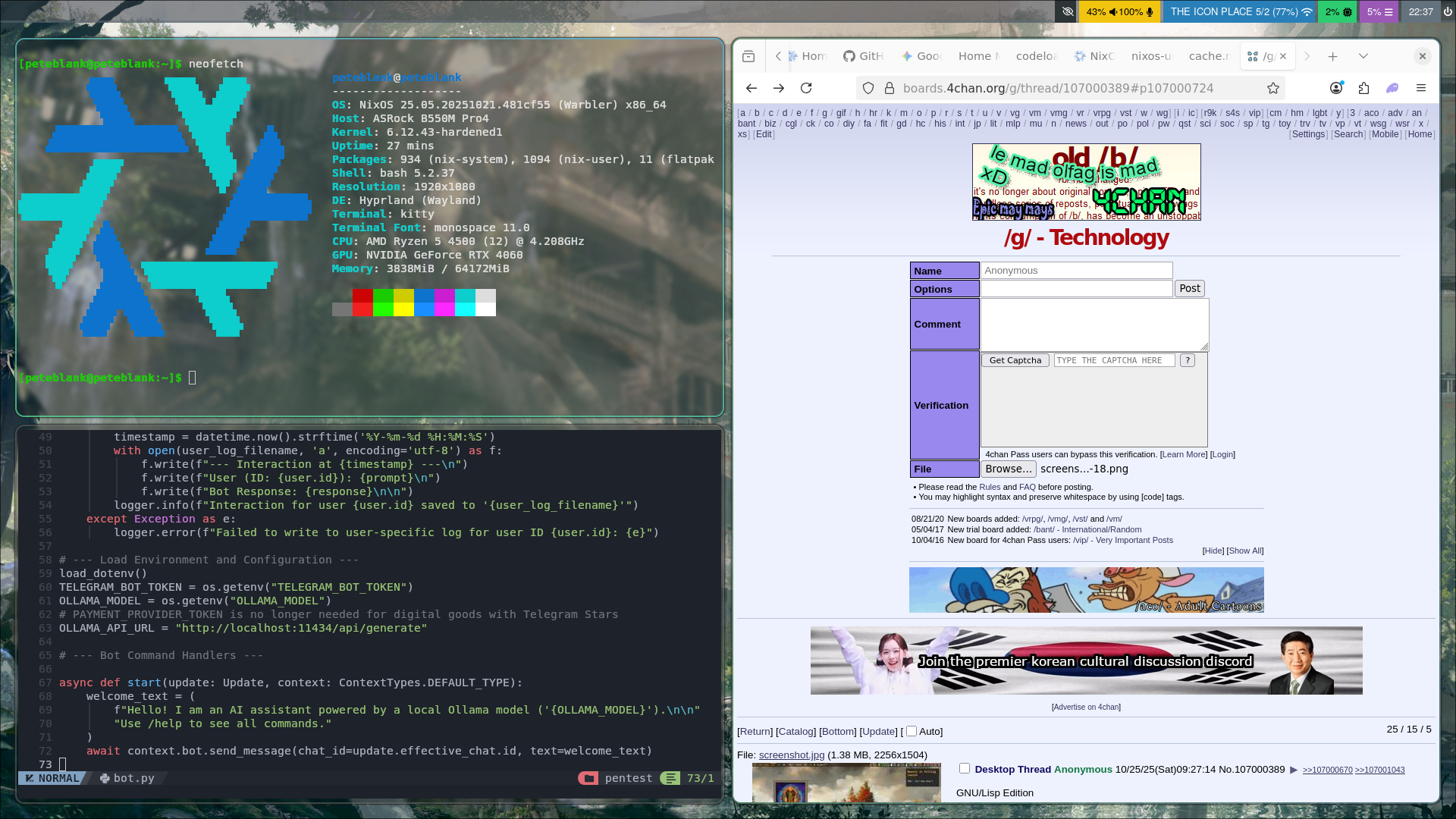The height and width of the screenshot is (819, 1456).
Task: Open a new tab with plus icon
Action: tap(1332, 56)
